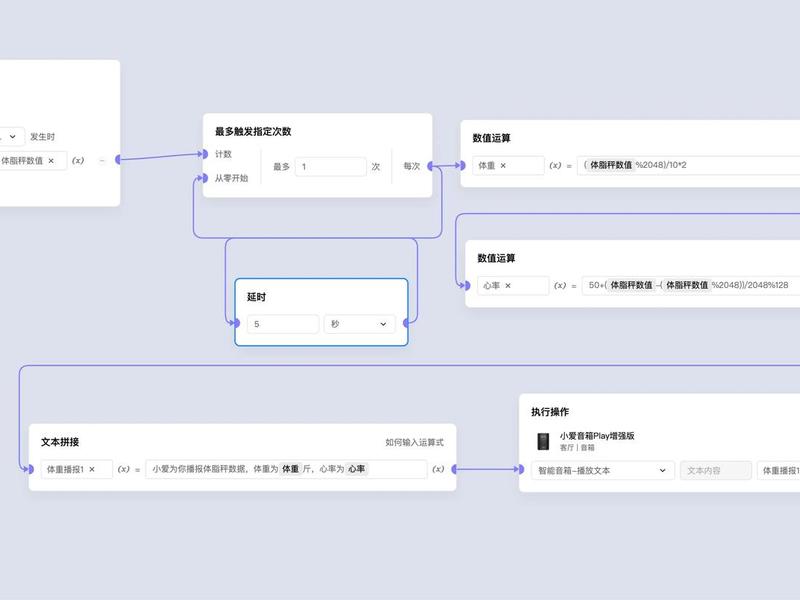Screen dimensions: 800x600
Task: Click the output port of the 延时 card
Action: [x=407, y=323]
